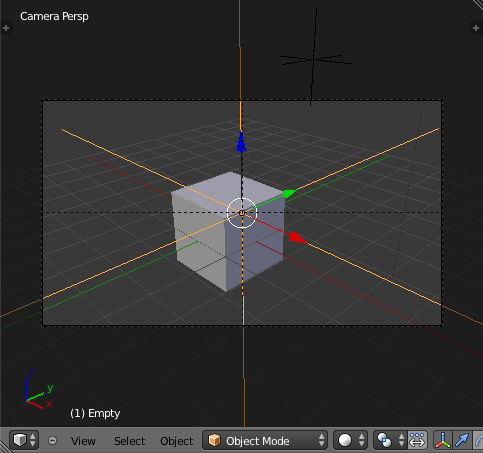Open the pivot point selector
This screenshot has width=483, height=453.
click(390, 440)
